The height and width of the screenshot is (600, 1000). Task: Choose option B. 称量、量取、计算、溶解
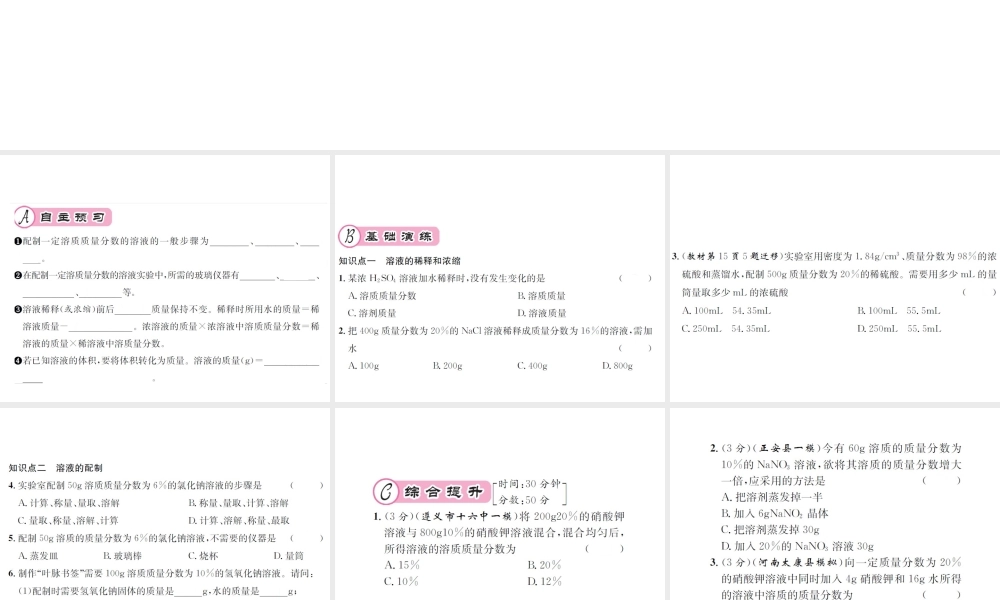(239, 503)
